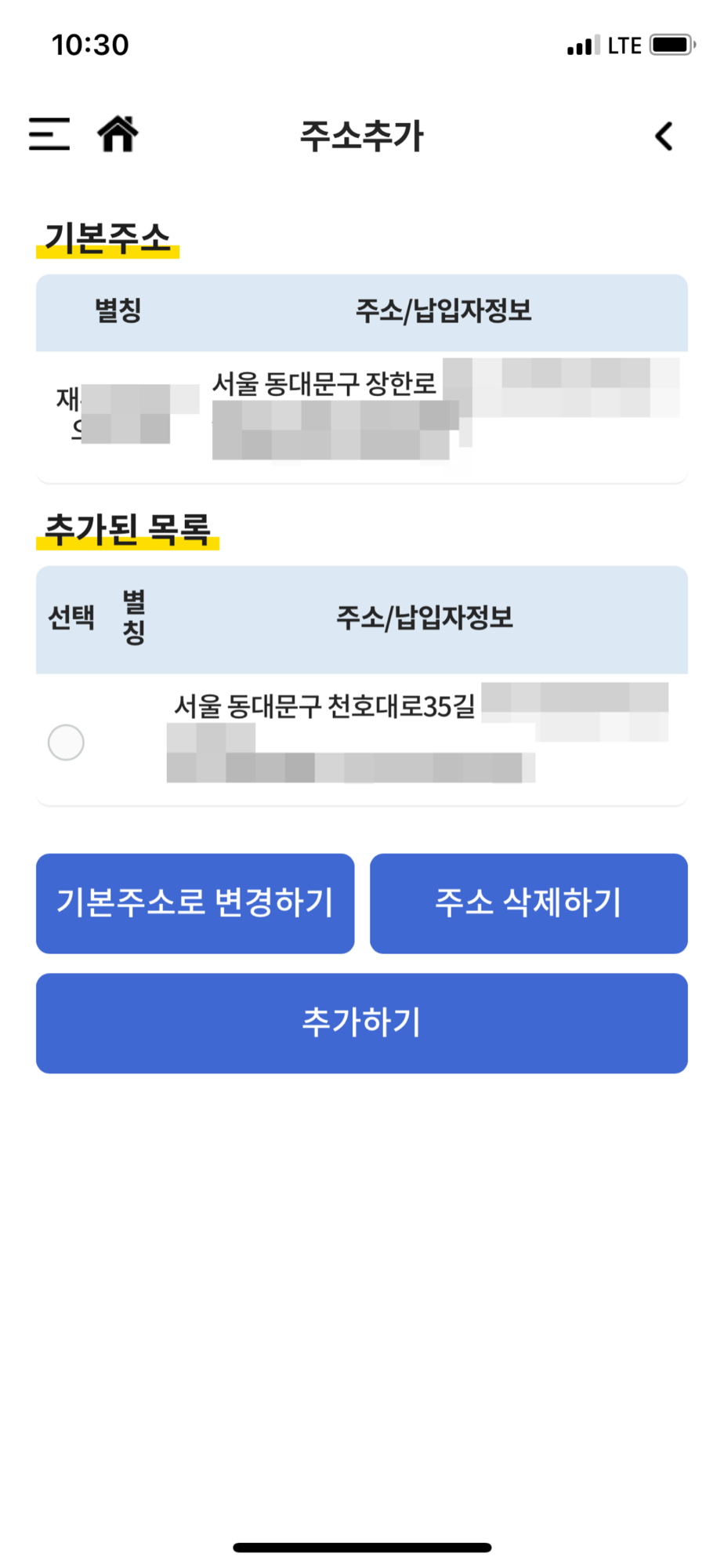This screenshot has height=1568, width=724.
Task: Tap the home icon
Action: click(118, 133)
